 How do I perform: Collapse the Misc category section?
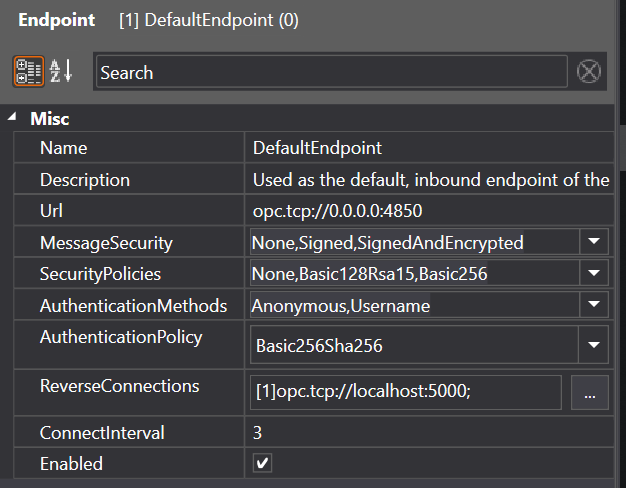[12, 118]
